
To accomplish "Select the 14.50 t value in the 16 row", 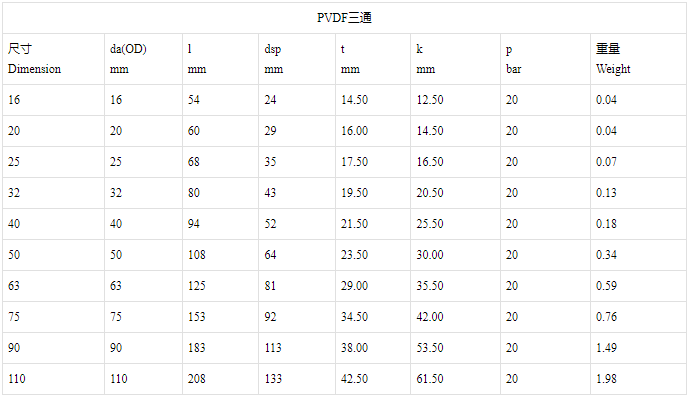I will coord(355,100).
